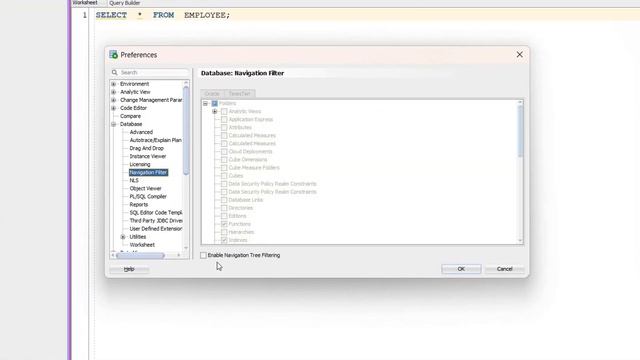Select Advanced under Database
The width and height of the screenshot is (640, 360).
(x=141, y=132)
